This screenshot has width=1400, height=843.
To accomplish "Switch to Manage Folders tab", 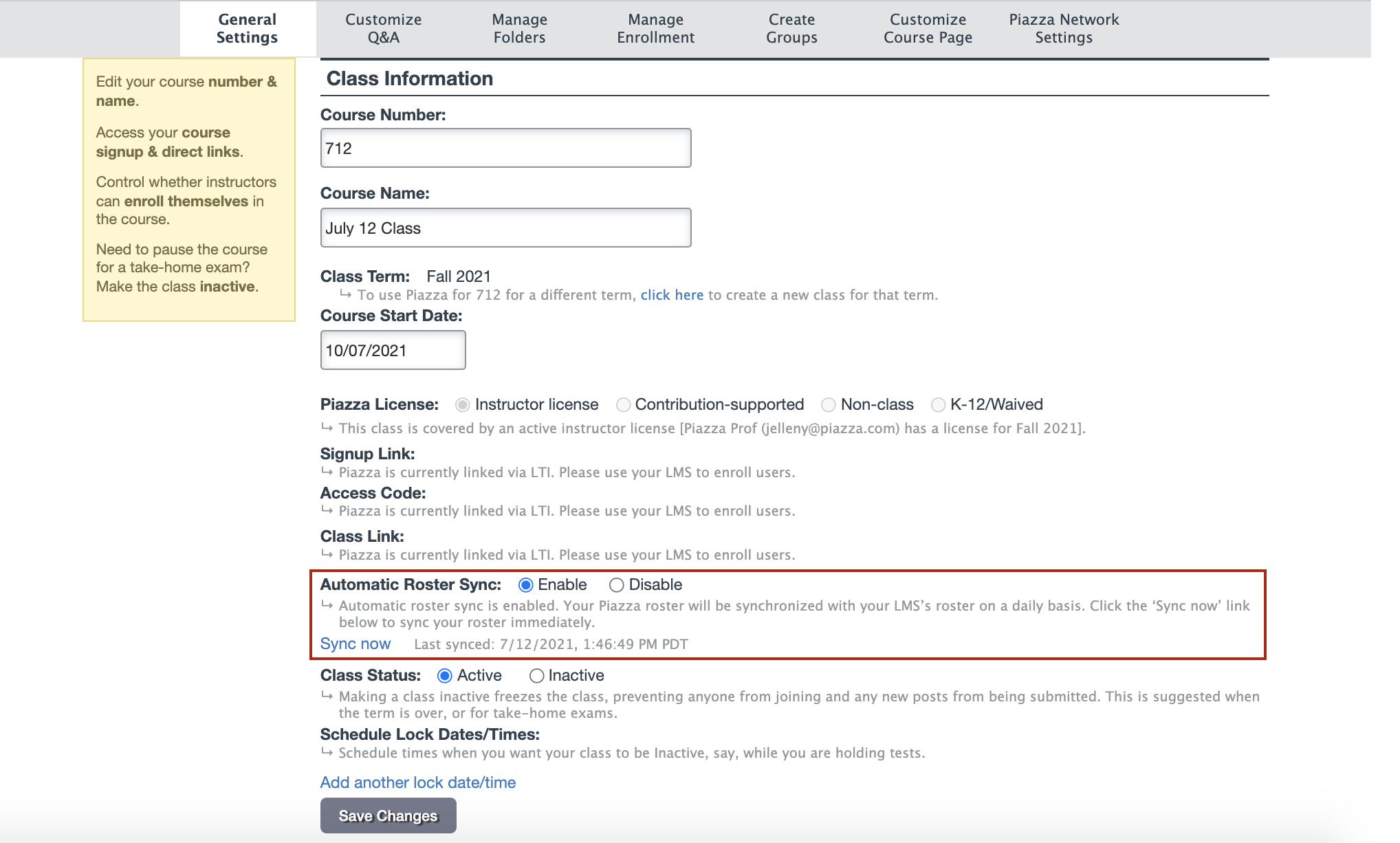I will [519, 28].
